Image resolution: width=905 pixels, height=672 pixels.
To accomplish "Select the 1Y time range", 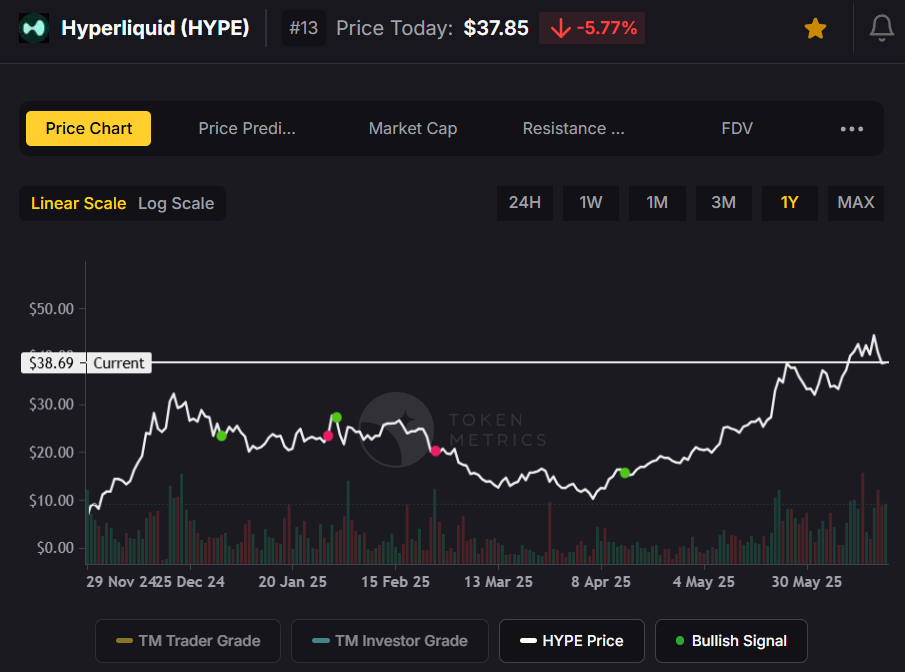I will 790,203.
